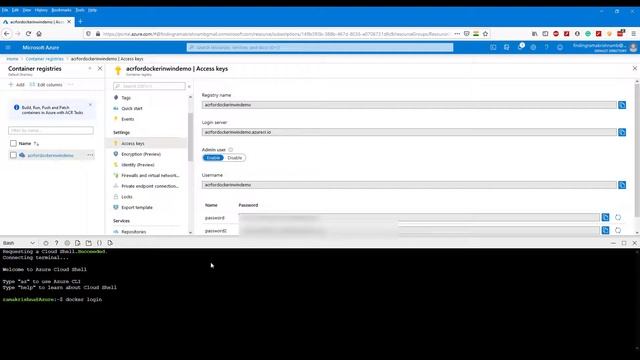Copy the Username field value
This screenshot has width=640, height=360.
click(622, 185)
